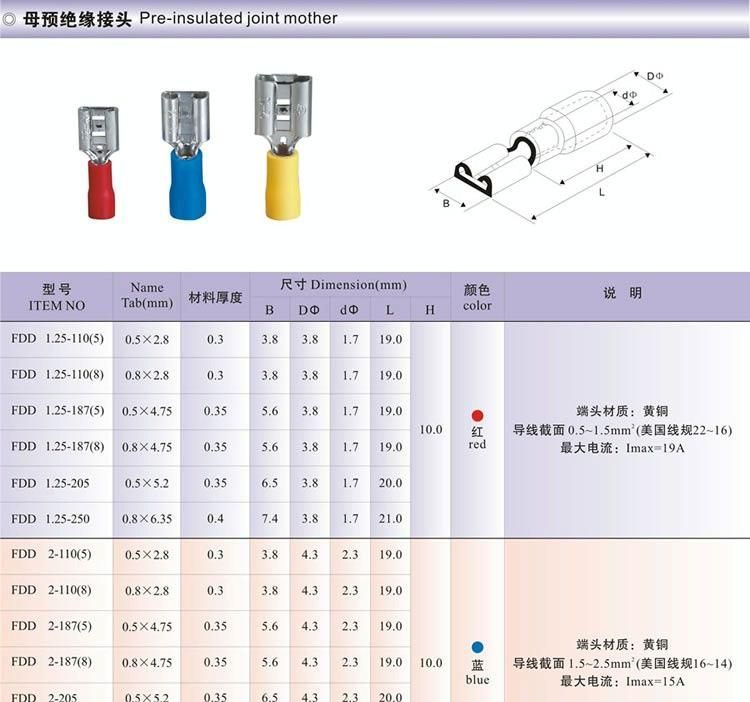Screen dimensions: 750x702
Task: Click the 'H' label in the diagram
Action: pyautogui.click(x=599, y=168)
